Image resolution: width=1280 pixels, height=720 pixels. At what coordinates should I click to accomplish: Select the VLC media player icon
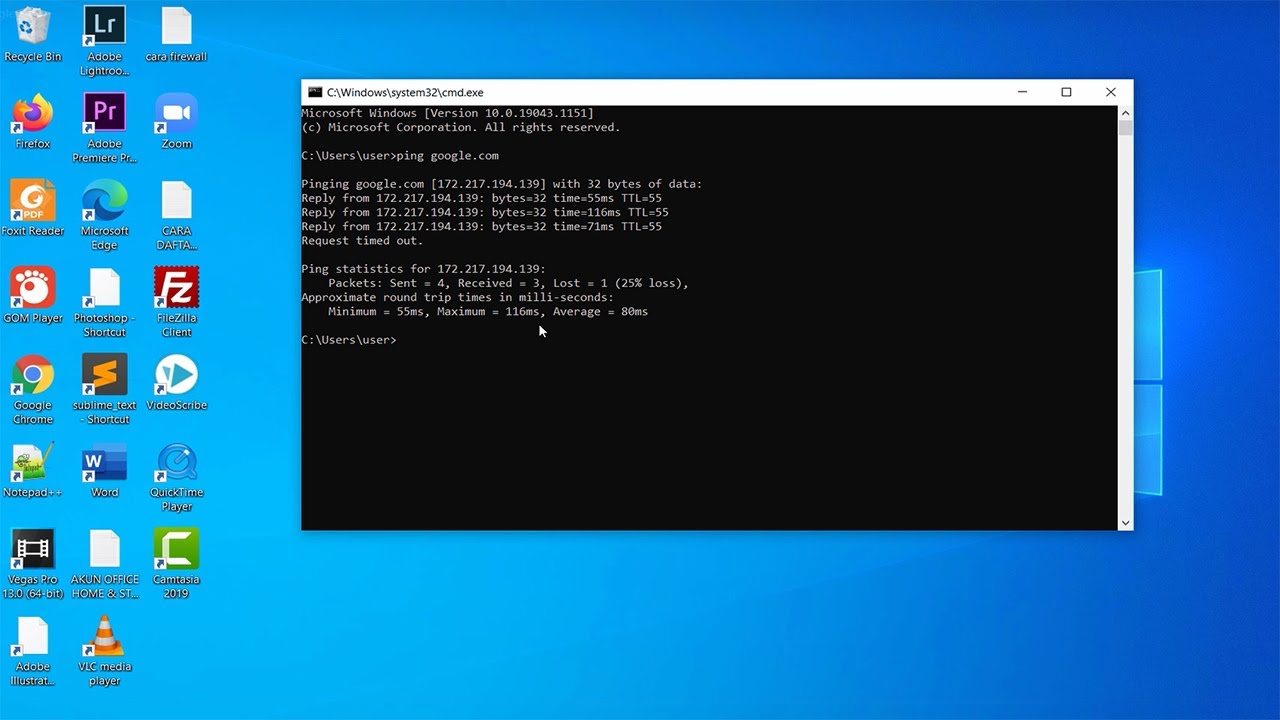104,650
